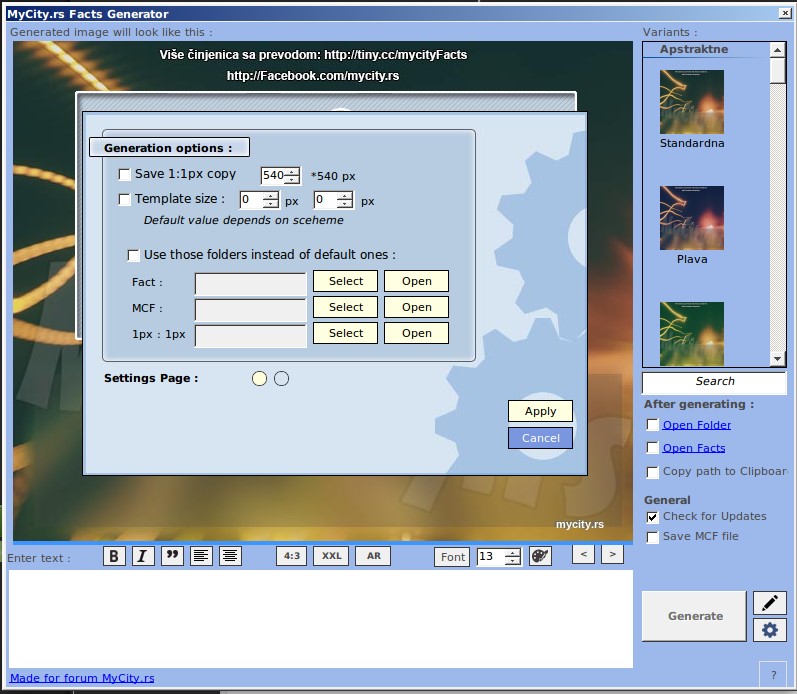797x694 pixels.
Task: Click the Generate button
Action: 694,616
